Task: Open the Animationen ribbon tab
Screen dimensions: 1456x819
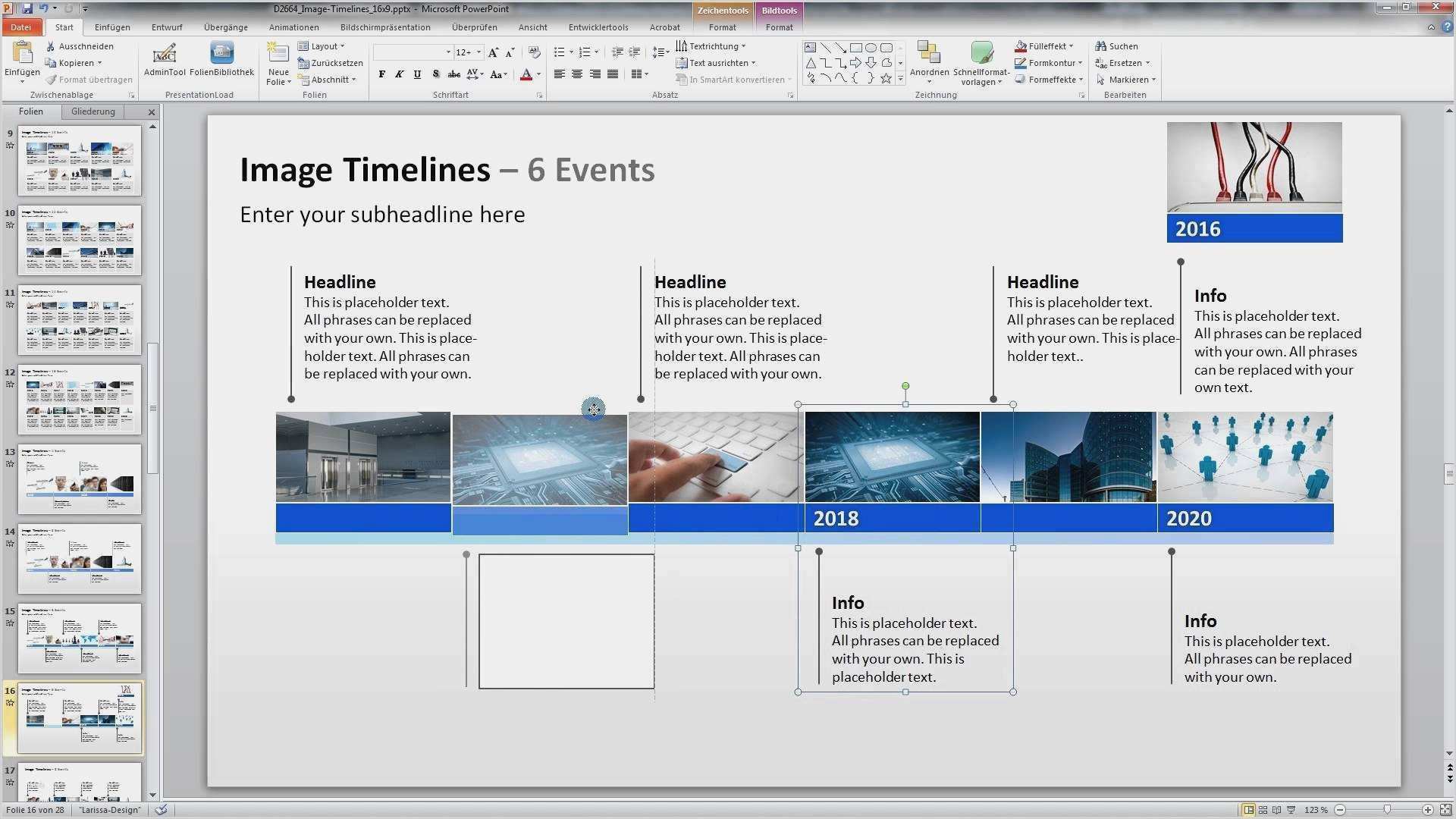Action: 293,27
